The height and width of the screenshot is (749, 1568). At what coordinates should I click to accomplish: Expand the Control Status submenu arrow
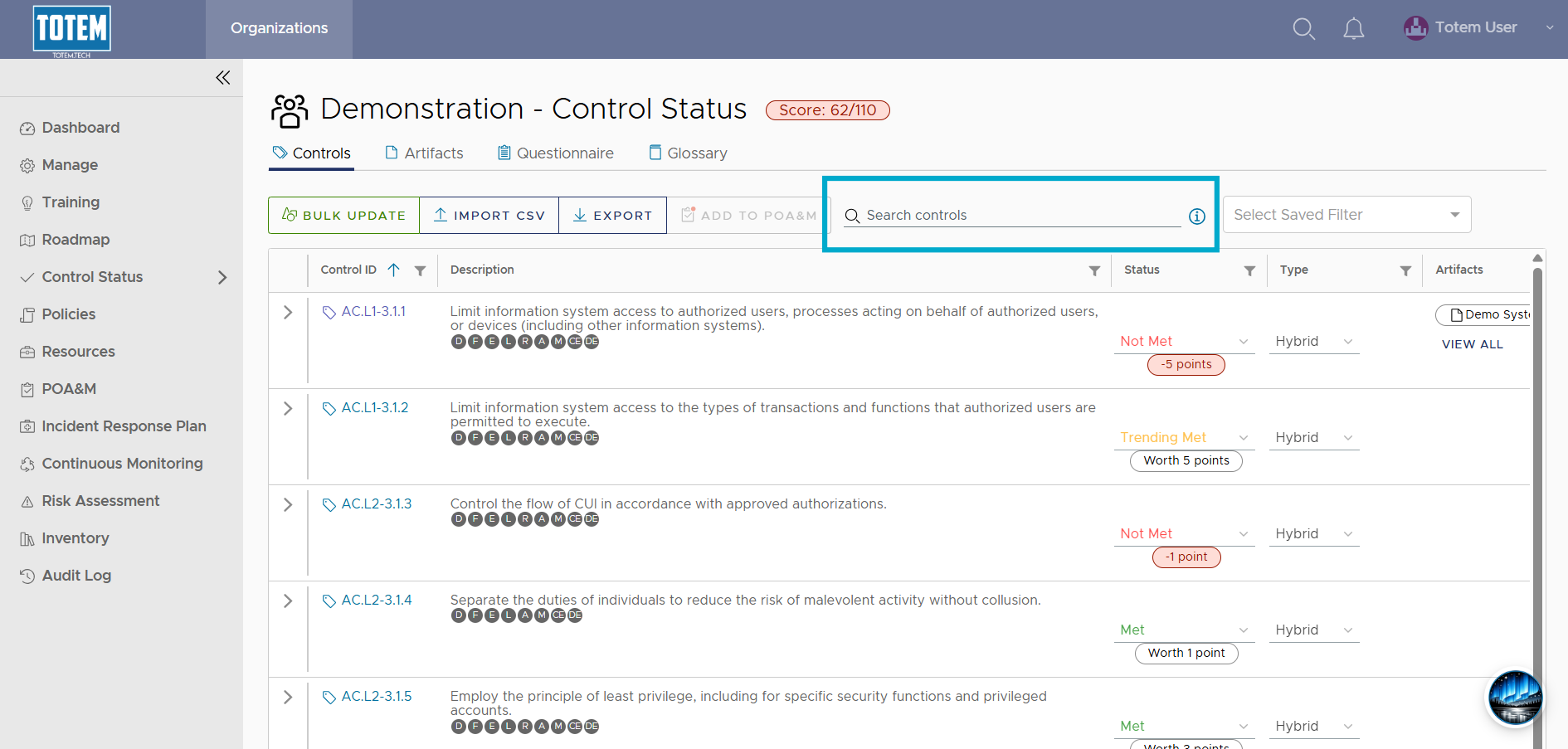point(222,277)
